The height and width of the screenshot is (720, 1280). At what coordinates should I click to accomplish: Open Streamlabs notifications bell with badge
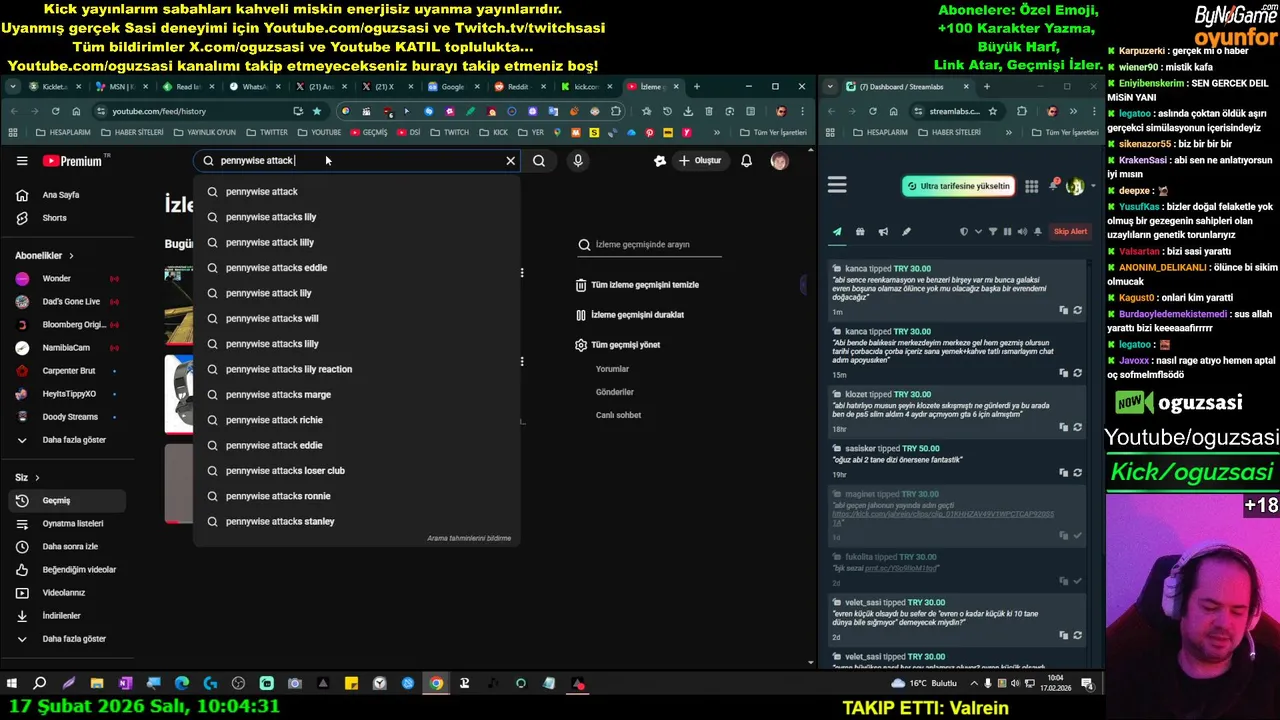pyautogui.click(x=1054, y=185)
